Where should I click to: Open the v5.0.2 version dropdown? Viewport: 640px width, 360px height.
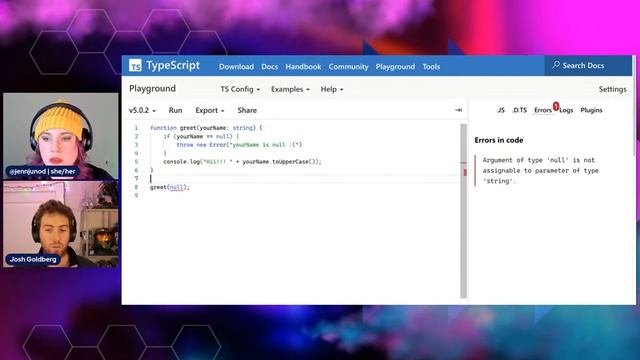[142, 110]
